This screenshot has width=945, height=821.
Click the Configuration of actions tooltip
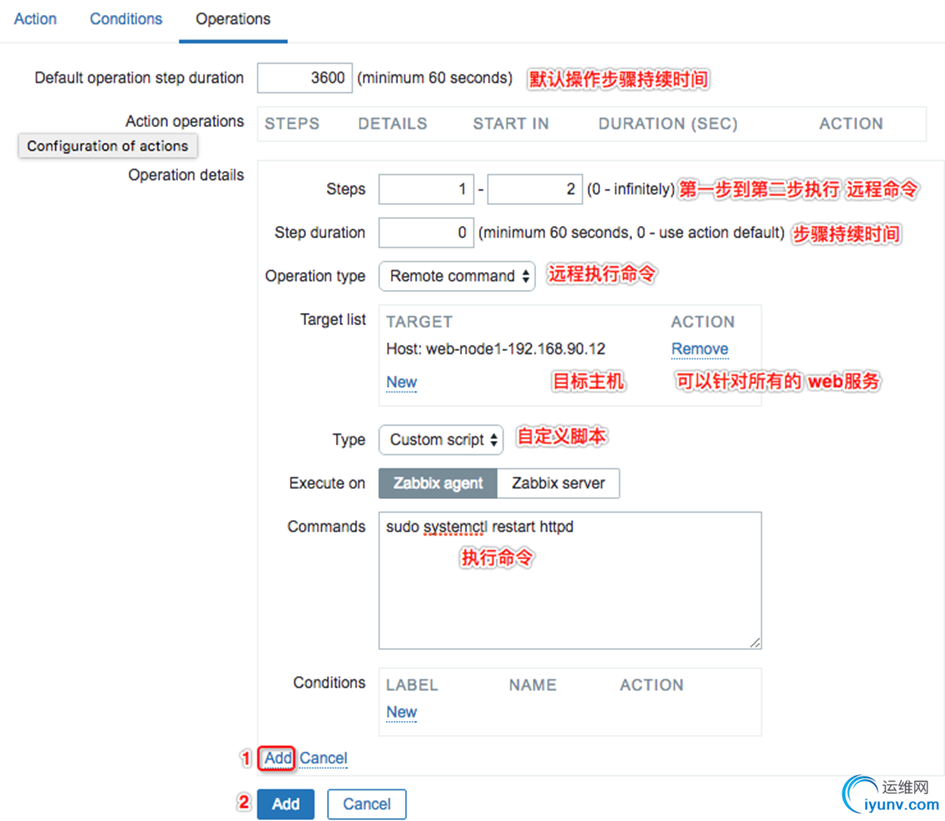[x=108, y=146]
